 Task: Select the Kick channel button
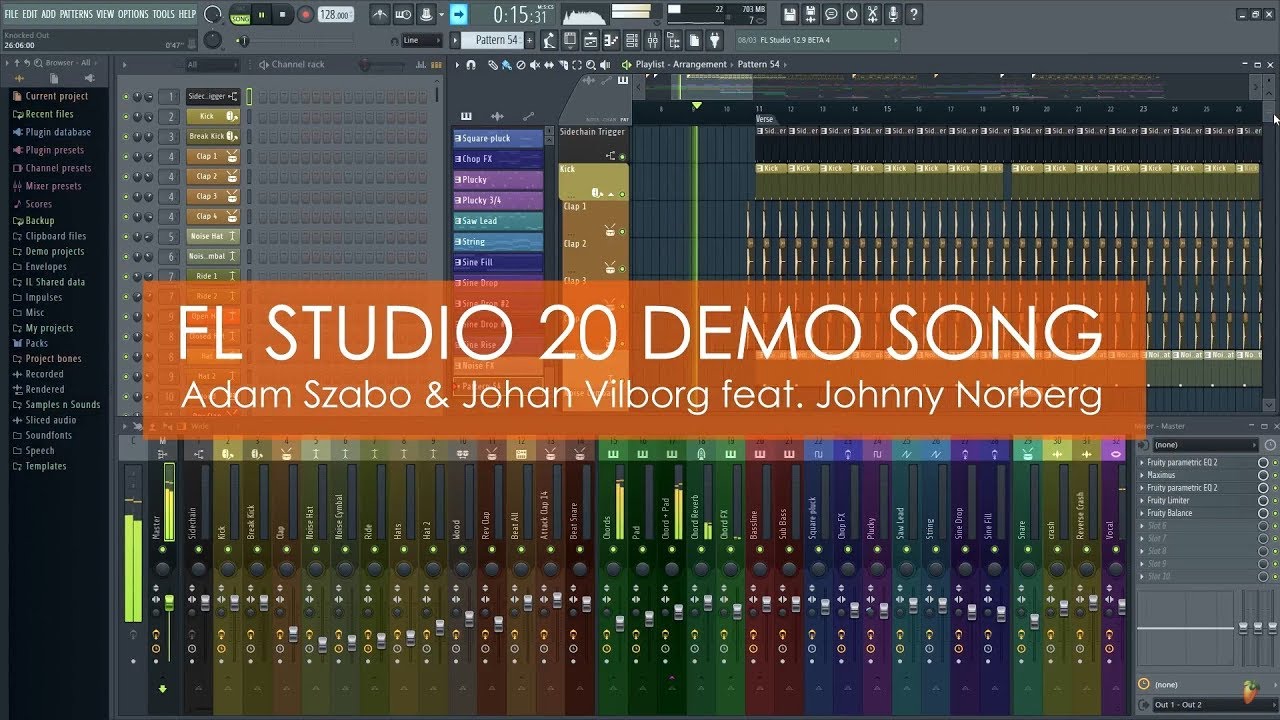[213, 116]
